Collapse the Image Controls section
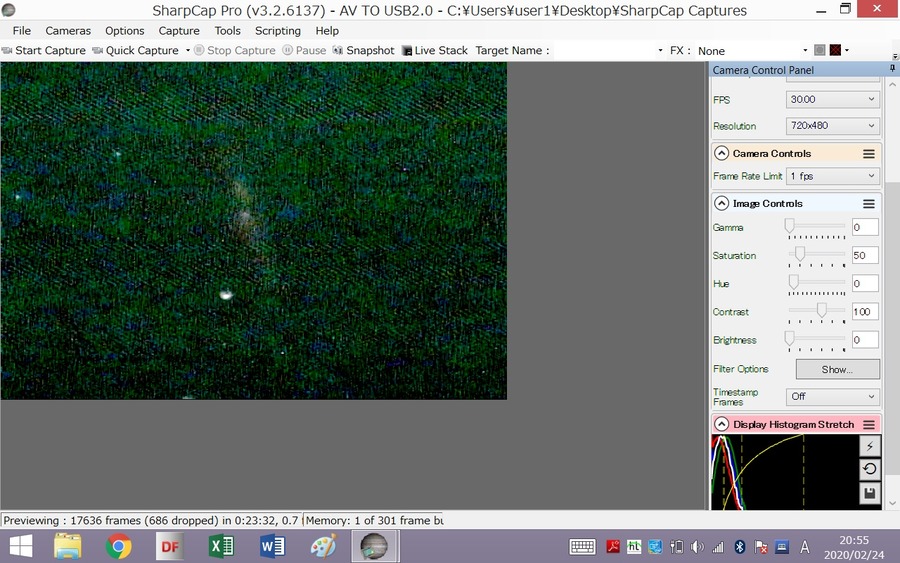The image size is (900, 563). coord(721,204)
